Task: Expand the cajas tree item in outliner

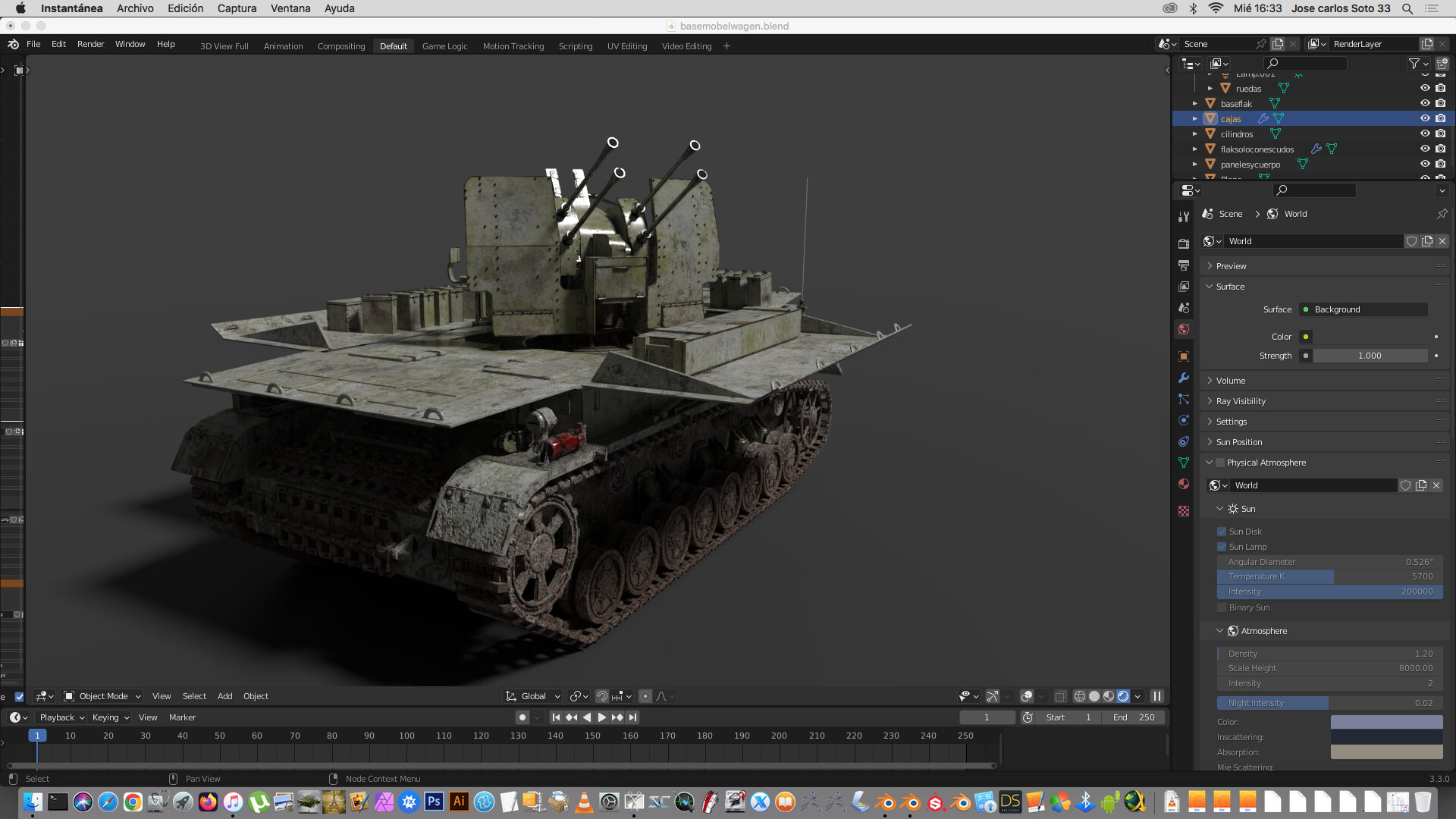Action: (1195, 118)
